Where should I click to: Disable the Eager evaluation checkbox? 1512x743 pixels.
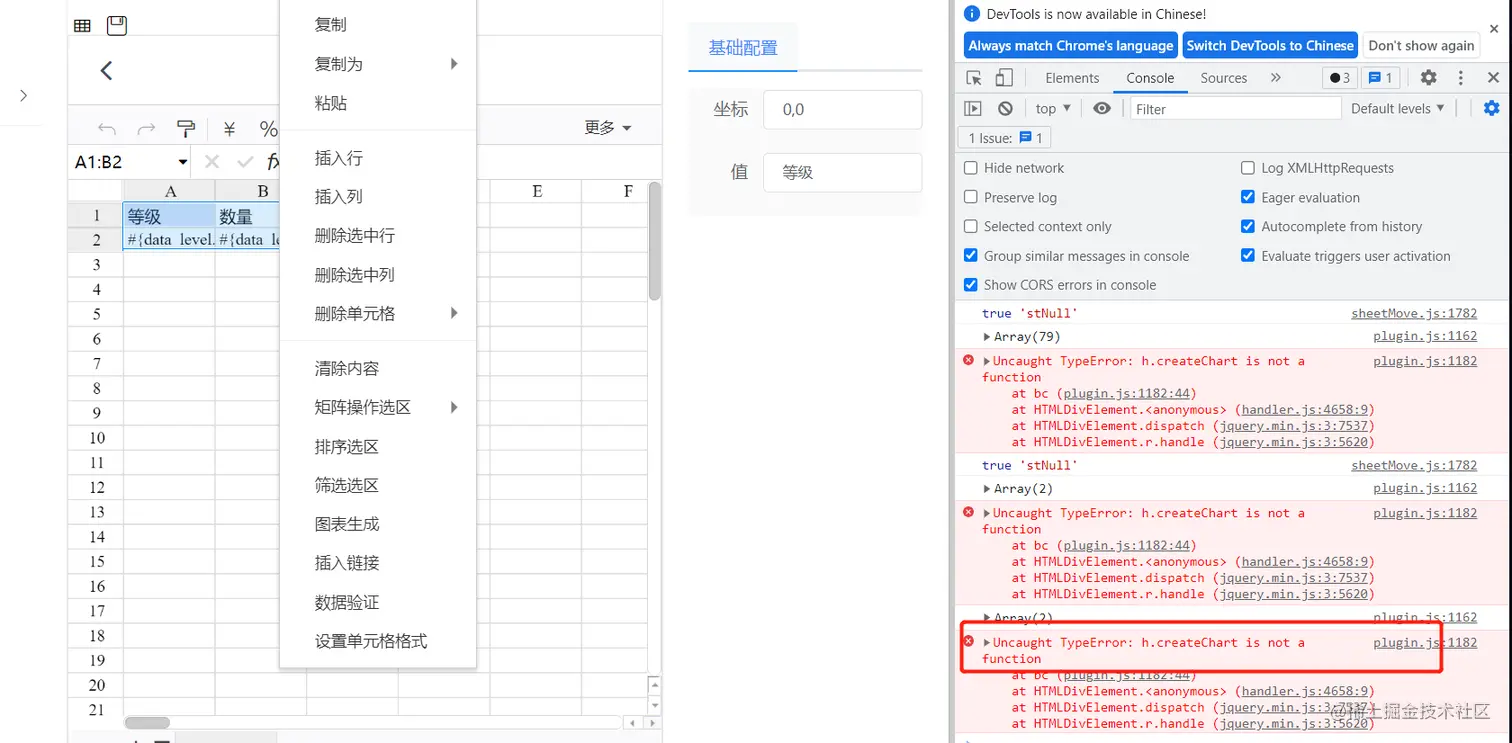tap(1248, 197)
